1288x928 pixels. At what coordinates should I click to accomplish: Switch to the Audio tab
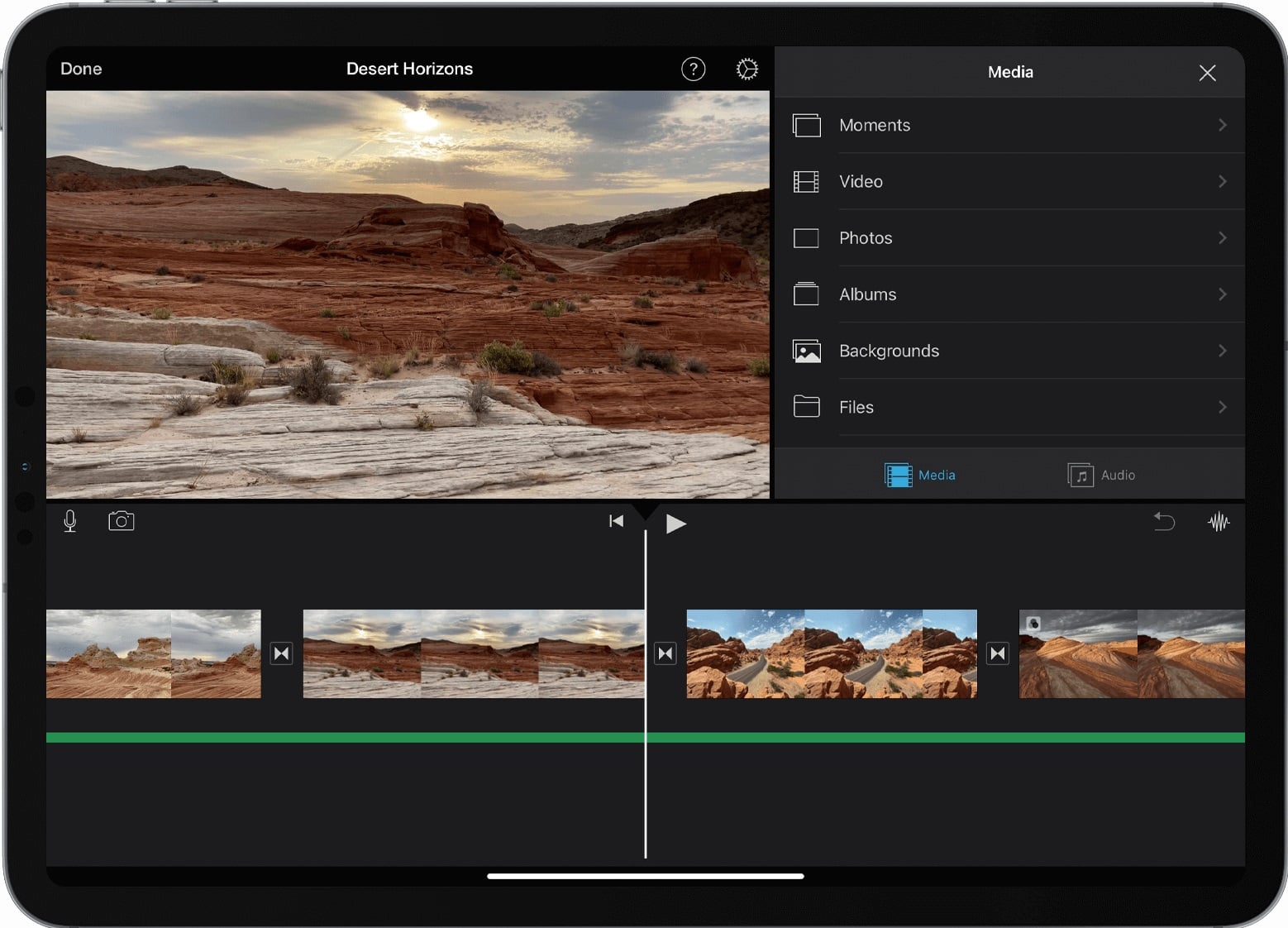click(1101, 475)
